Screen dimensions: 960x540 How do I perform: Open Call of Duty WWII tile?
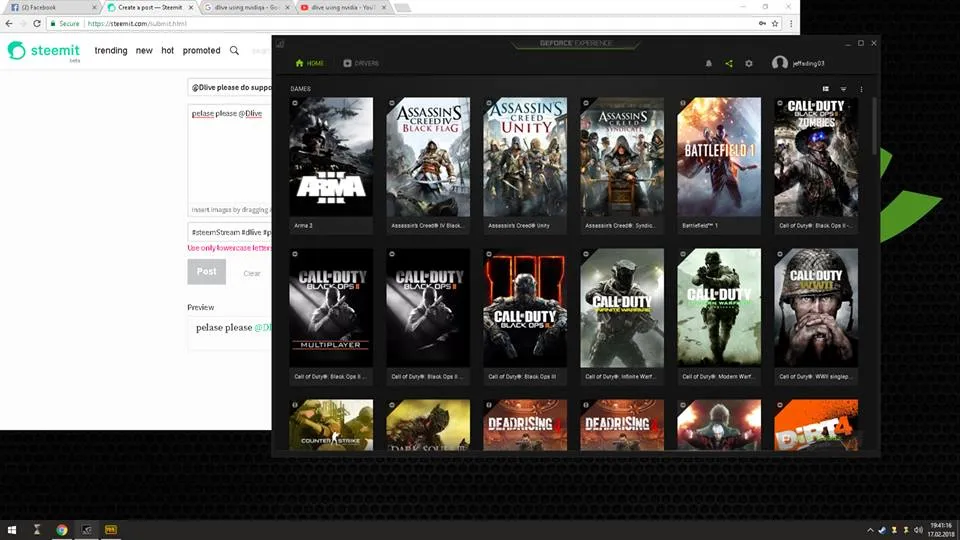[x=816, y=316]
